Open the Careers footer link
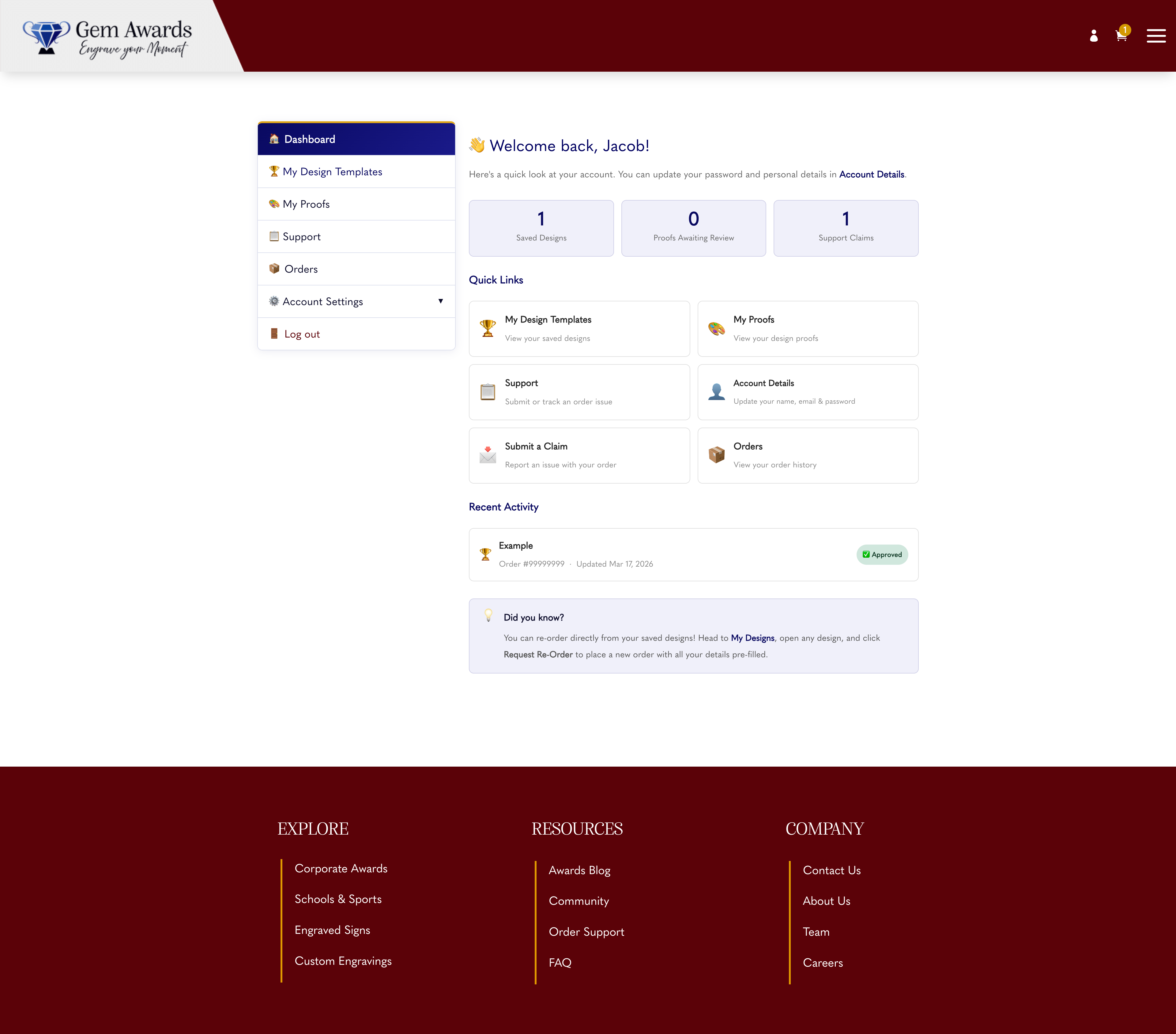The height and width of the screenshot is (1034, 1176). coord(823,963)
